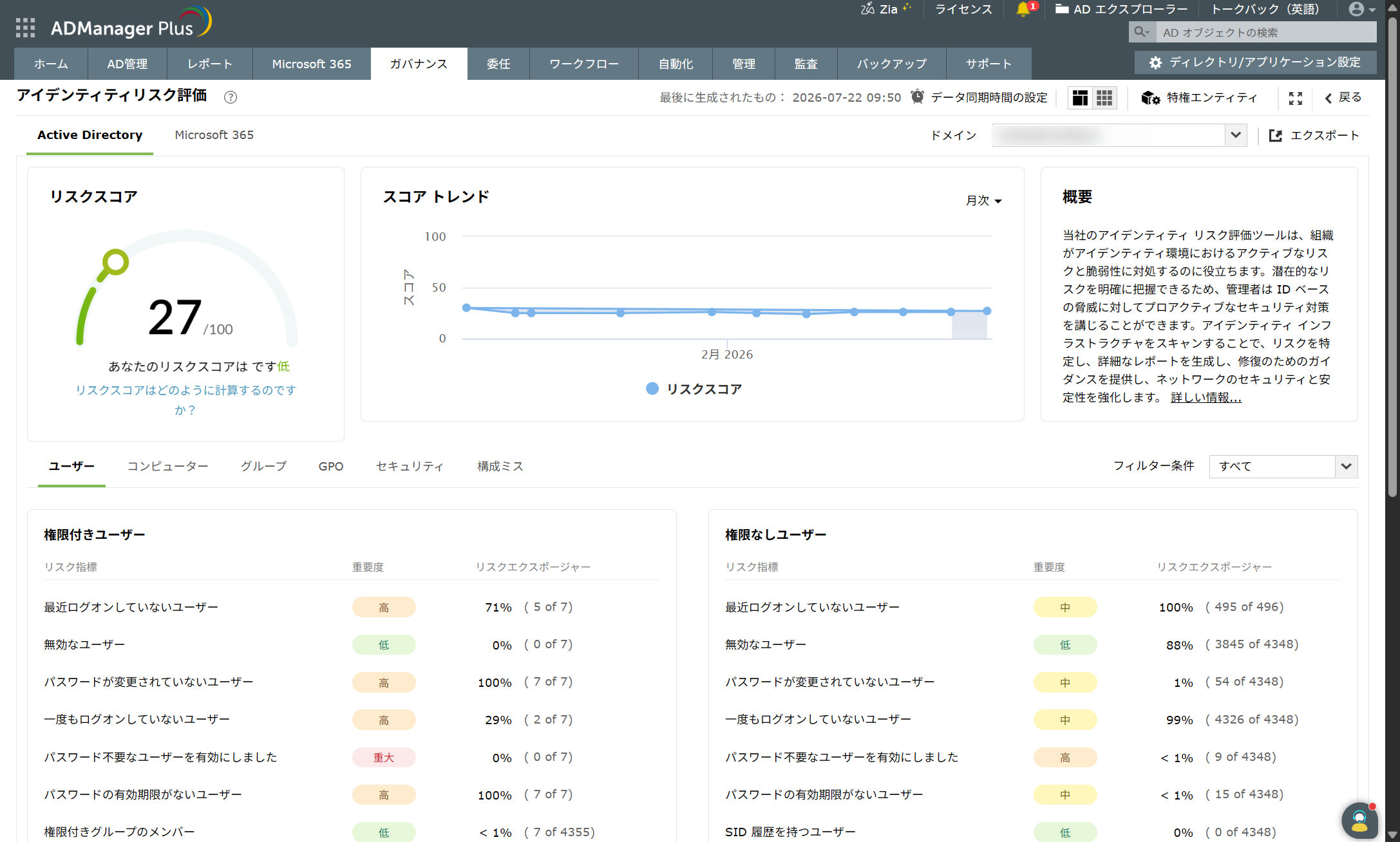The width and height of the screenshot is (1400, 842).
Task: Click the ライセンス link
Action: point(963,9)
